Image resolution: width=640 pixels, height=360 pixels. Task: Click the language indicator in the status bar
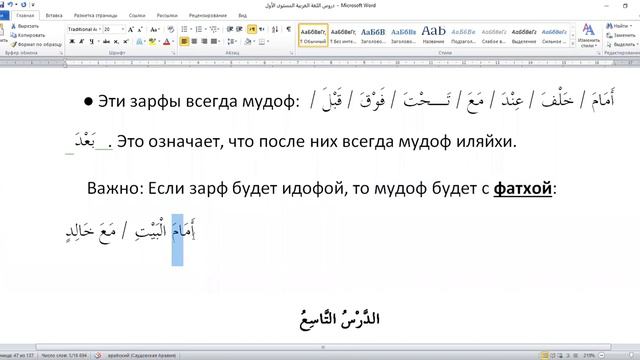click(142, 356)
